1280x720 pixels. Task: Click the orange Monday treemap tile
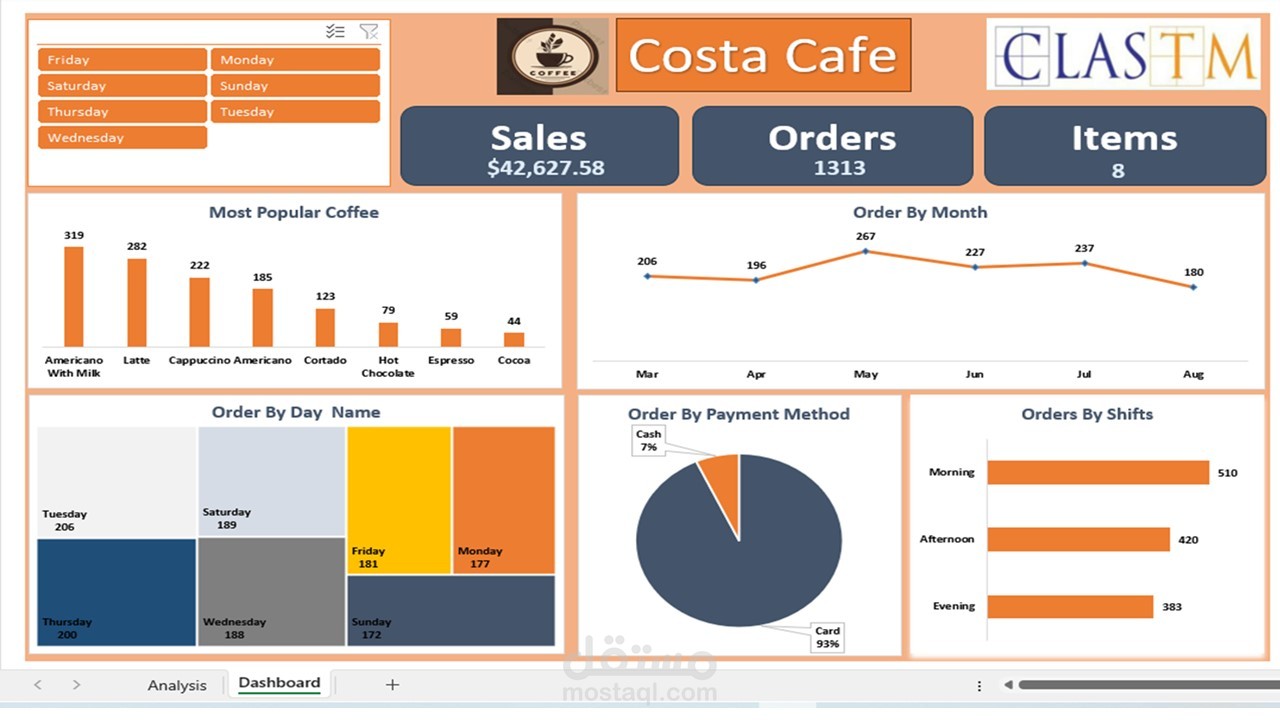tap(504, 500)
